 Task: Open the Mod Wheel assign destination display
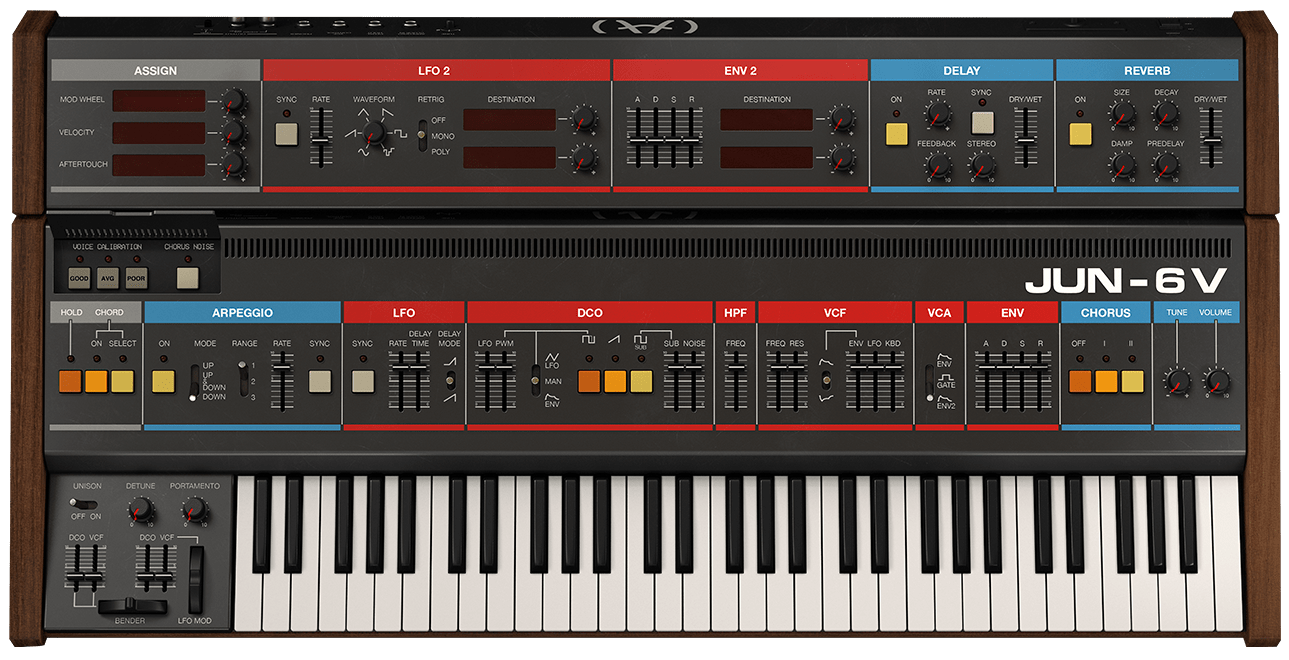click(x=158, y=101)
